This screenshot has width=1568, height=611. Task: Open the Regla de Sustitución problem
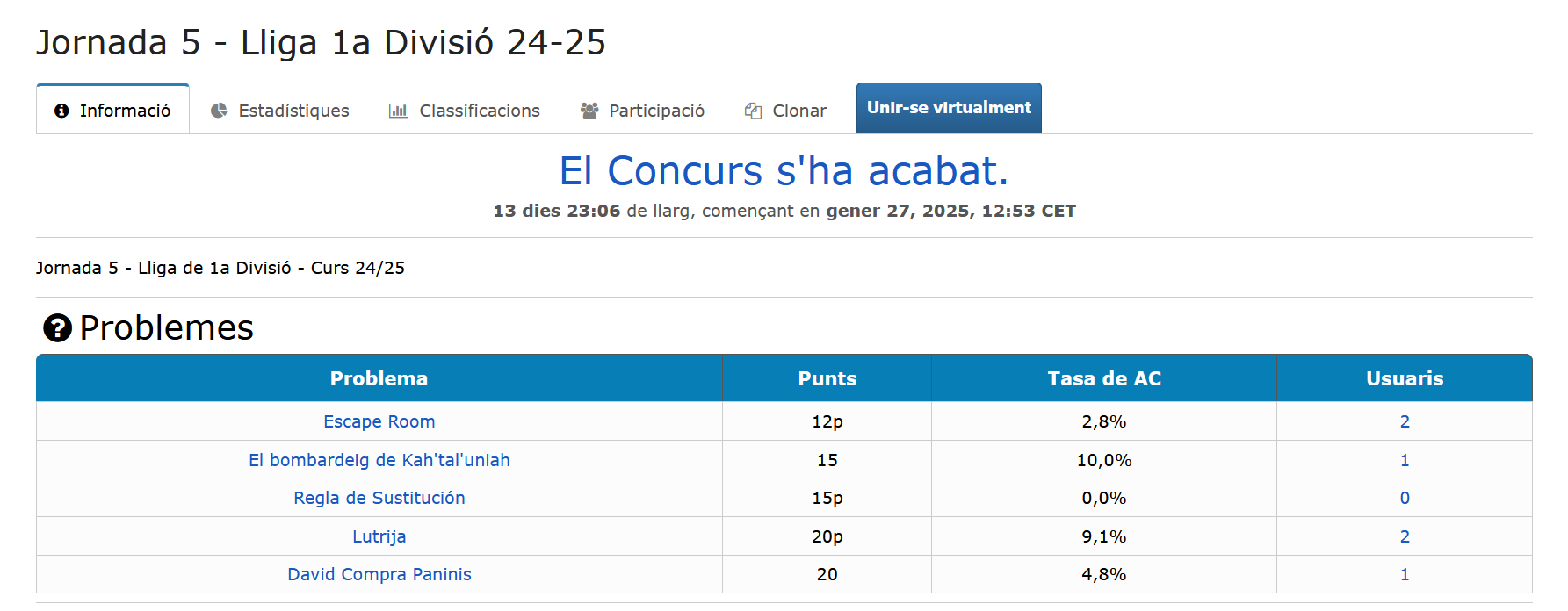[379, 498]
